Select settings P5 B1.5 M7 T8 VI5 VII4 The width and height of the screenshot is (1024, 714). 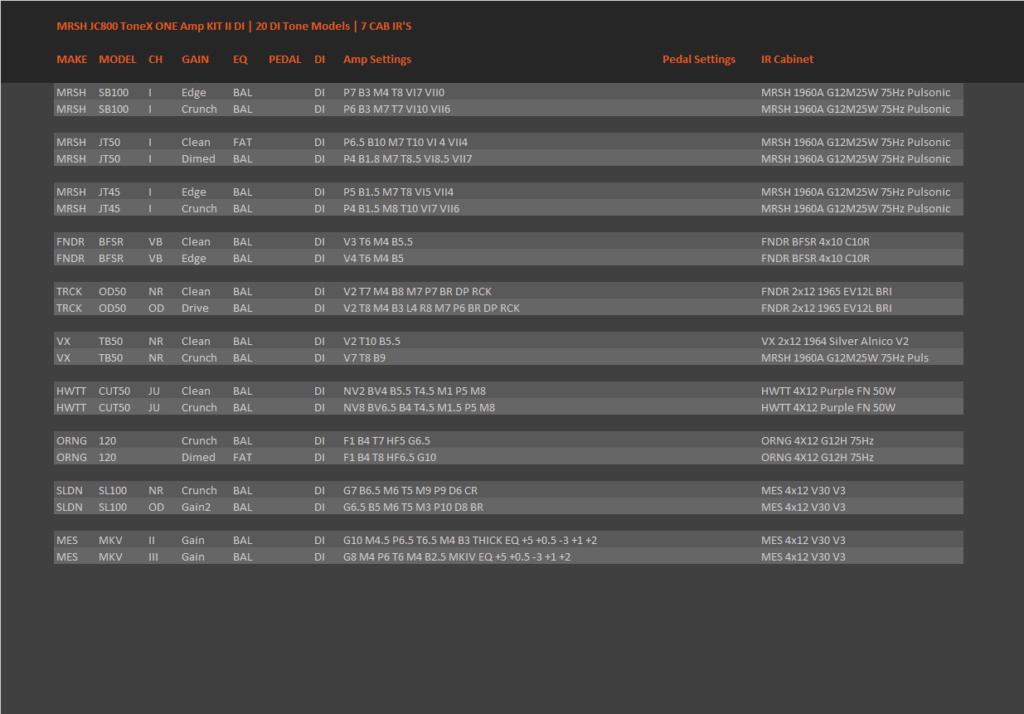(398, 192)
